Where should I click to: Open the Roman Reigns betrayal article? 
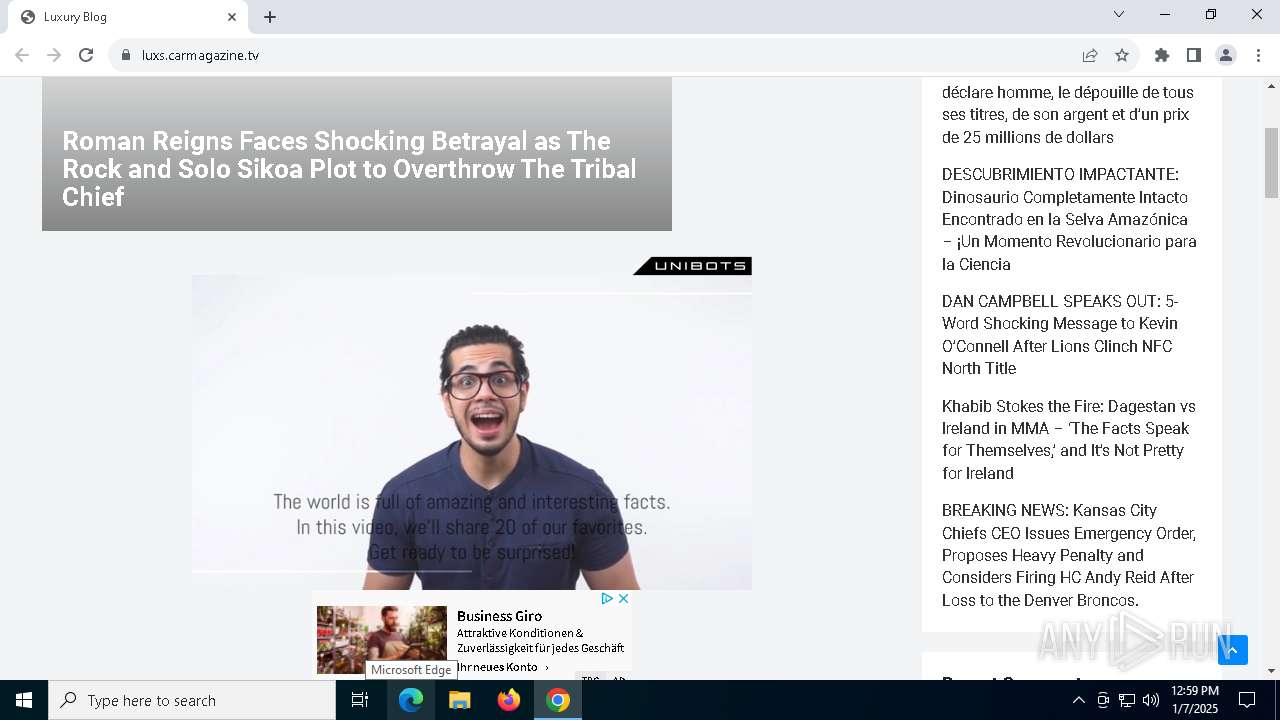coord(349,168)
